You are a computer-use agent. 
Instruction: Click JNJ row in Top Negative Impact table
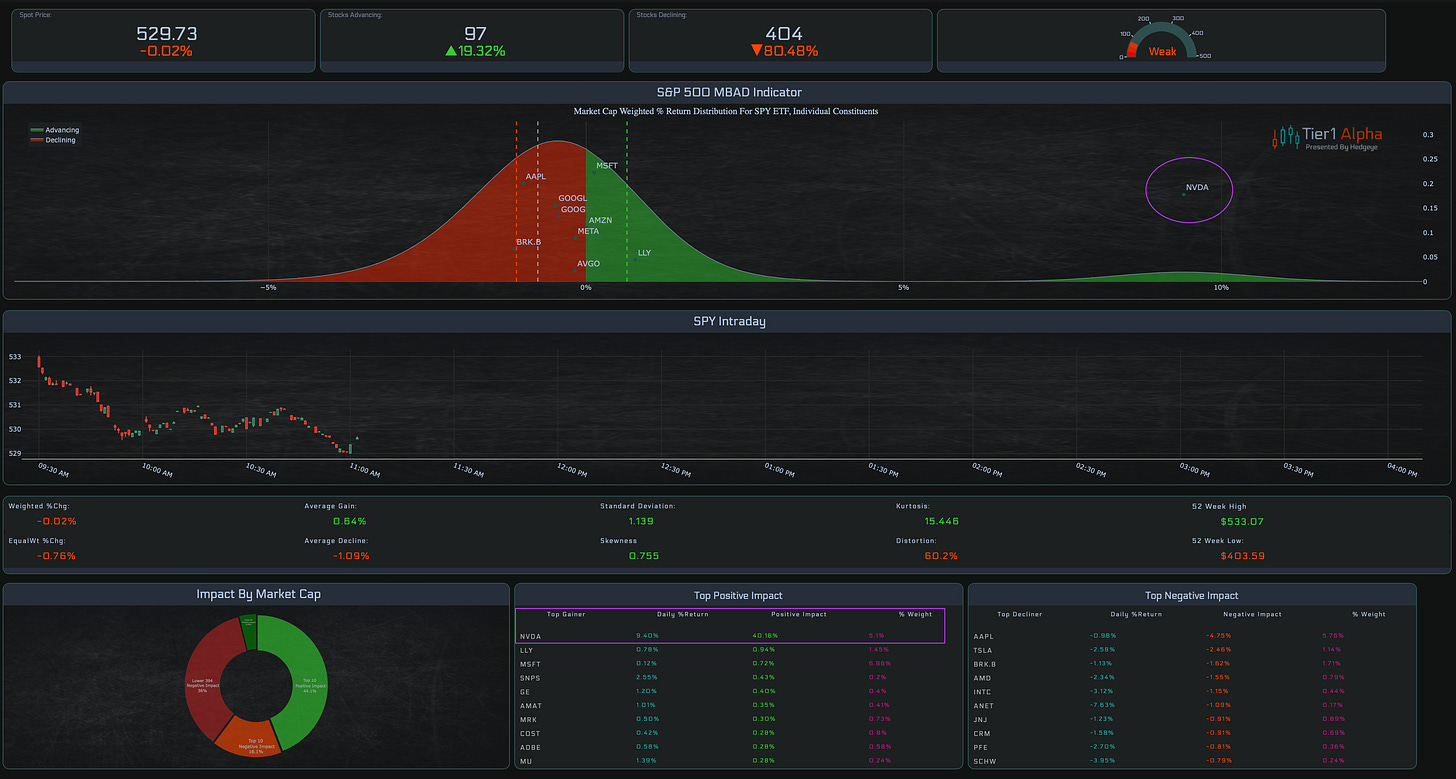click(x=1192, y=719)
